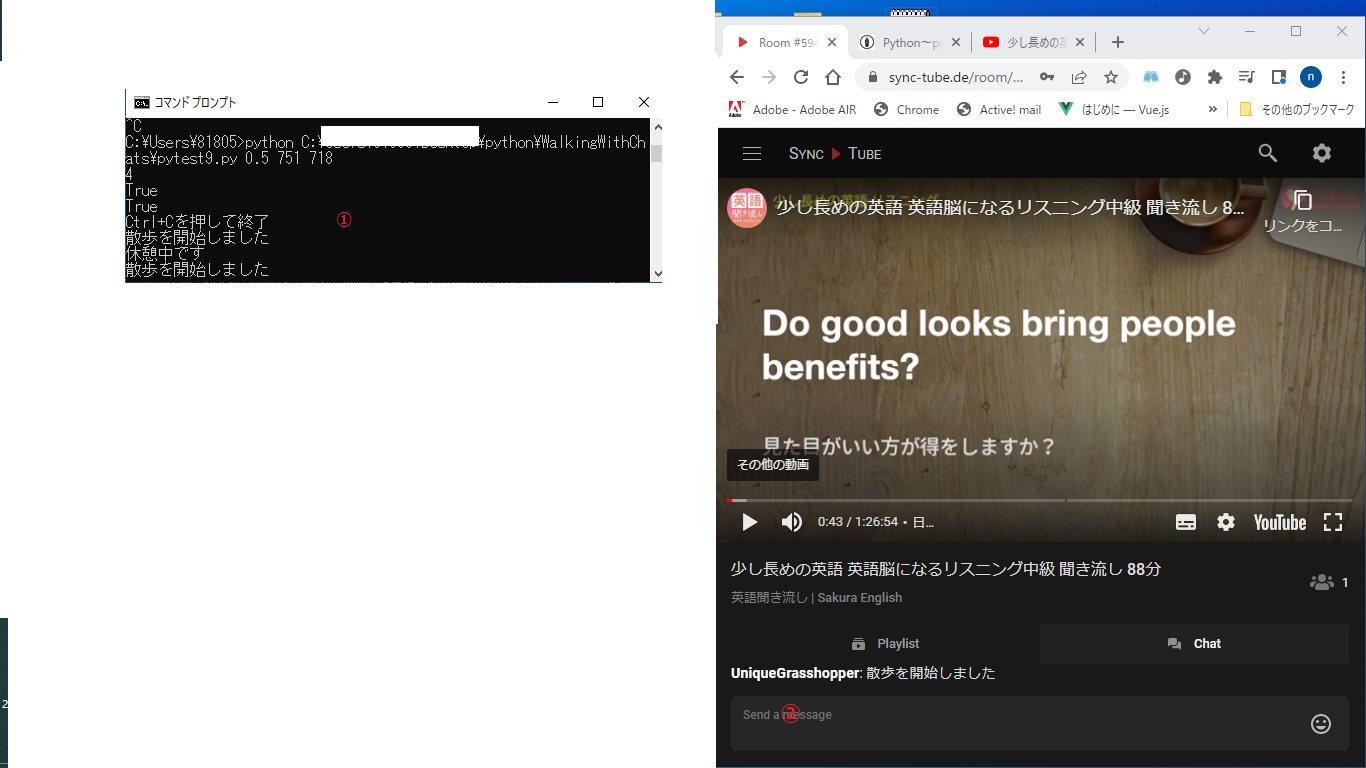Switch to the 少し長めの YouTube tab
1366x768 pixels.
(1034, 42)
